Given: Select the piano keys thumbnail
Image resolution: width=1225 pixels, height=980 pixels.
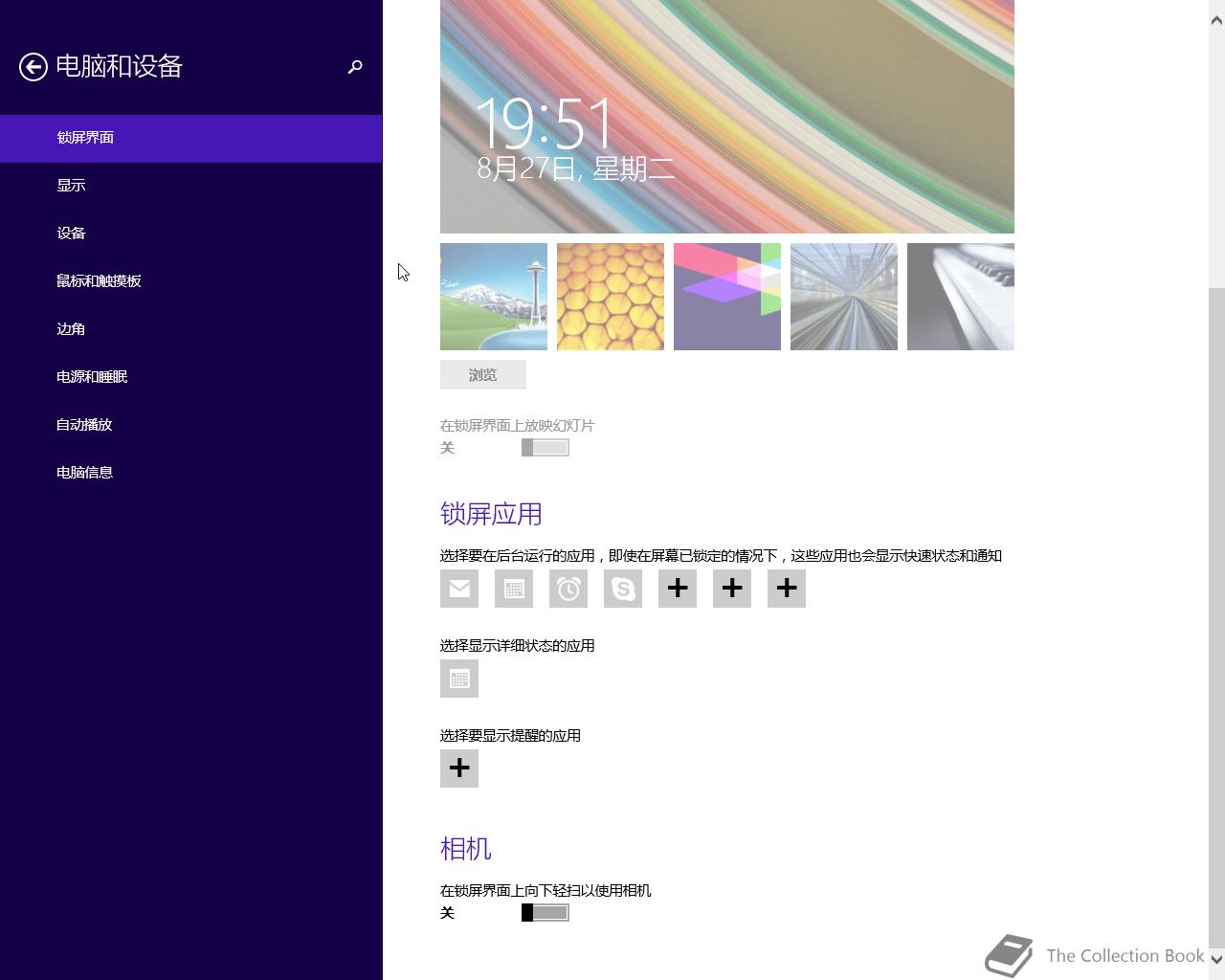Looking at the screenshot, I should (961, 297).
